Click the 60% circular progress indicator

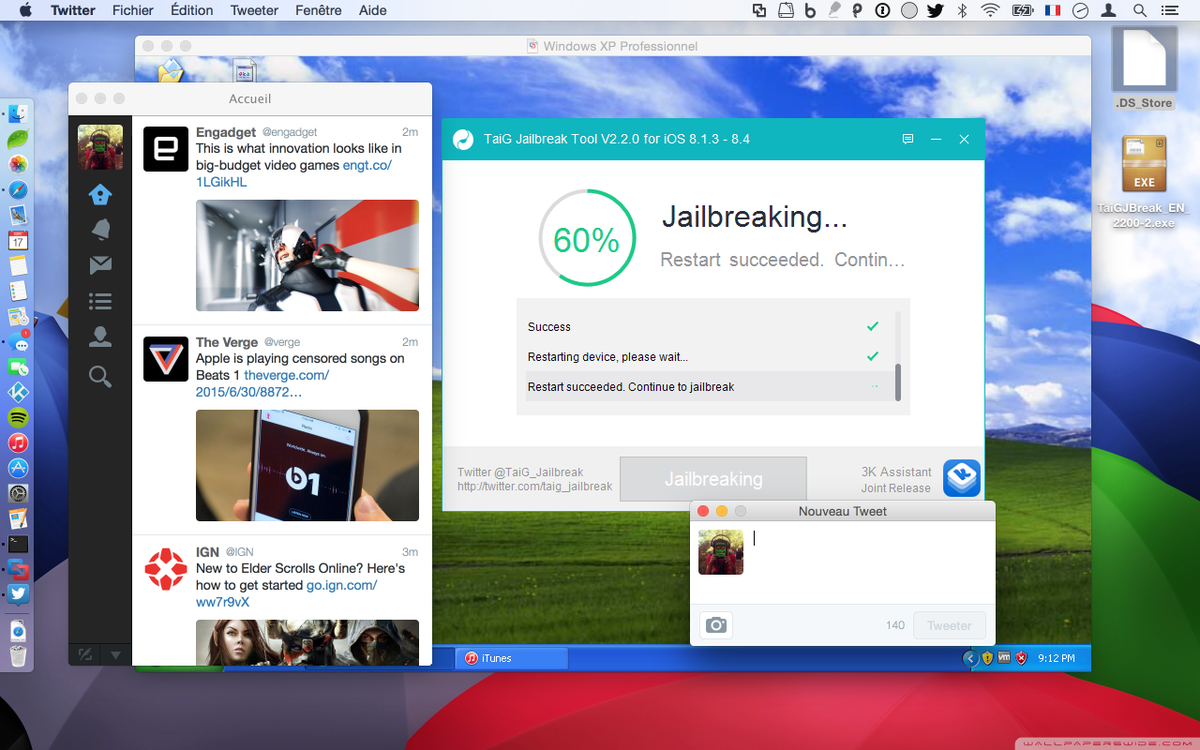click(587, 240)
